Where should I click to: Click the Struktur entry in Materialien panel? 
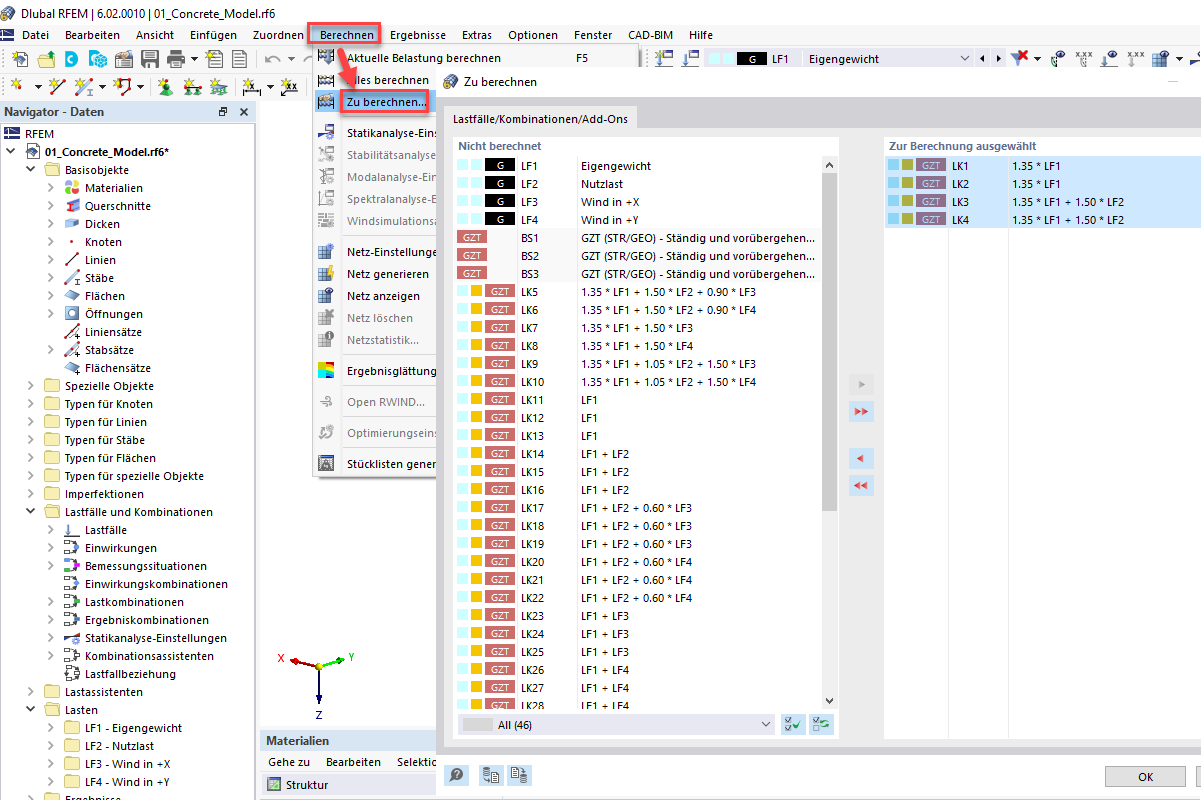click(306, 785)
